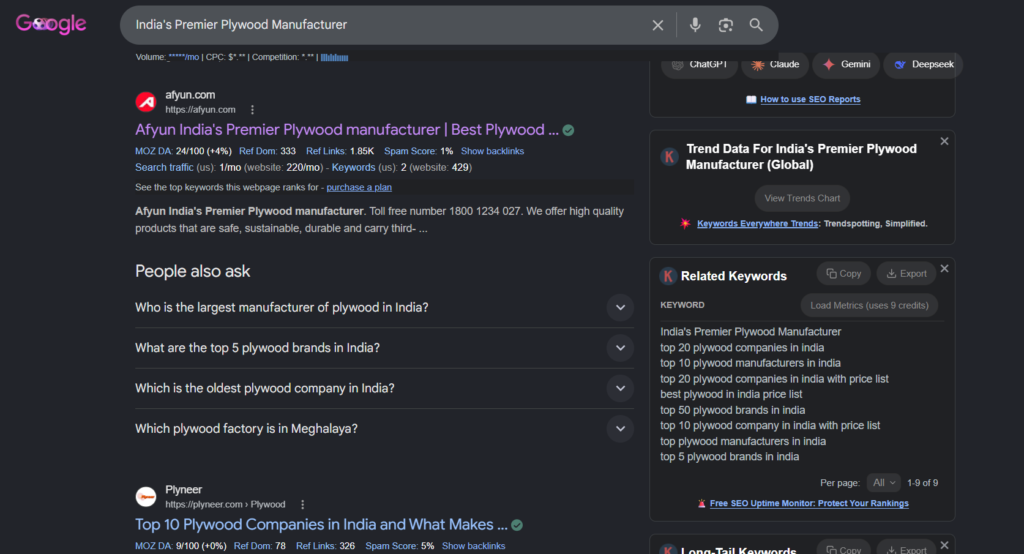Screen dimensions: 1024x554
Task: Click Keywords Everywhere logo in Related Keywords panel
Action: point(667,276)
